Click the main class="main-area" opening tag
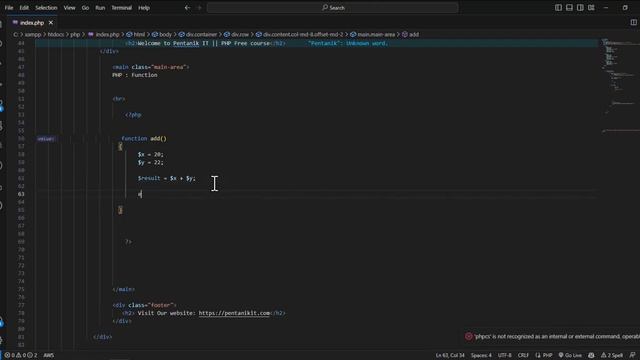 tap(151, 67)
